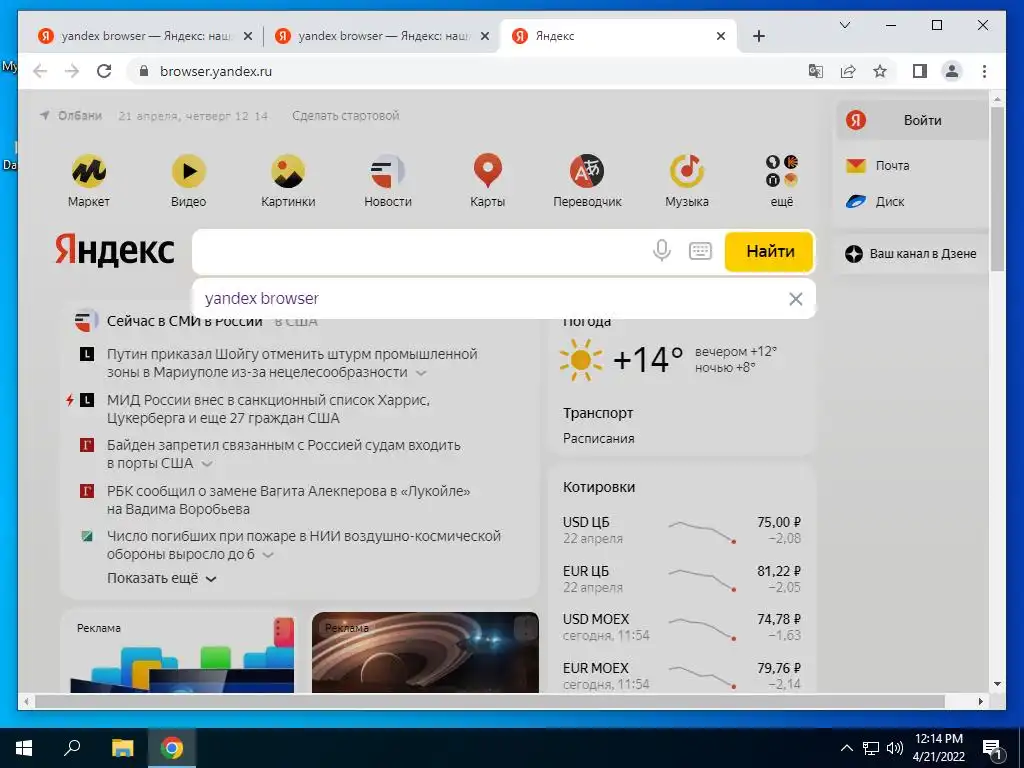Screen dimensions: 1024x768
Task: Open the Картинки service icon
Action: point(288,171)
